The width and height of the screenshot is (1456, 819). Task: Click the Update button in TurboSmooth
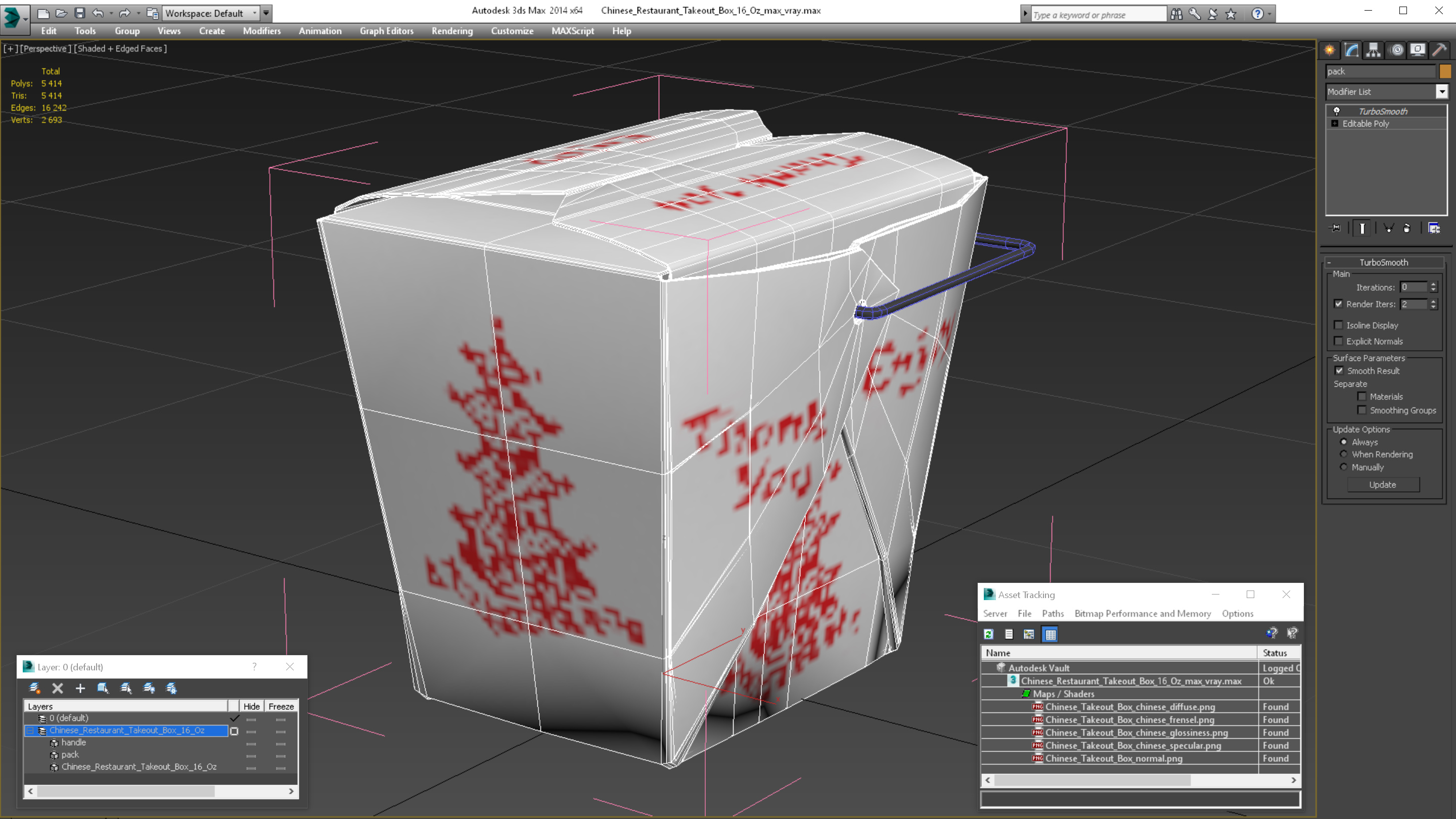[1383, 484]
